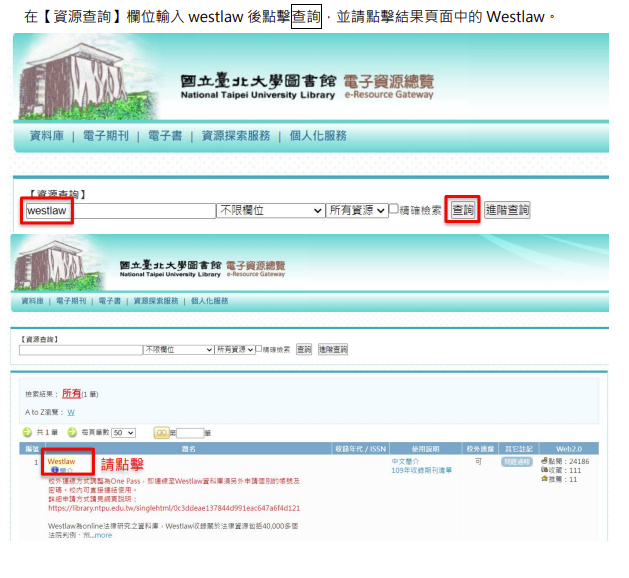This screenshot has height=578, width=629.
Task: Click 校外連線 column header
Action: pos(480,449)
